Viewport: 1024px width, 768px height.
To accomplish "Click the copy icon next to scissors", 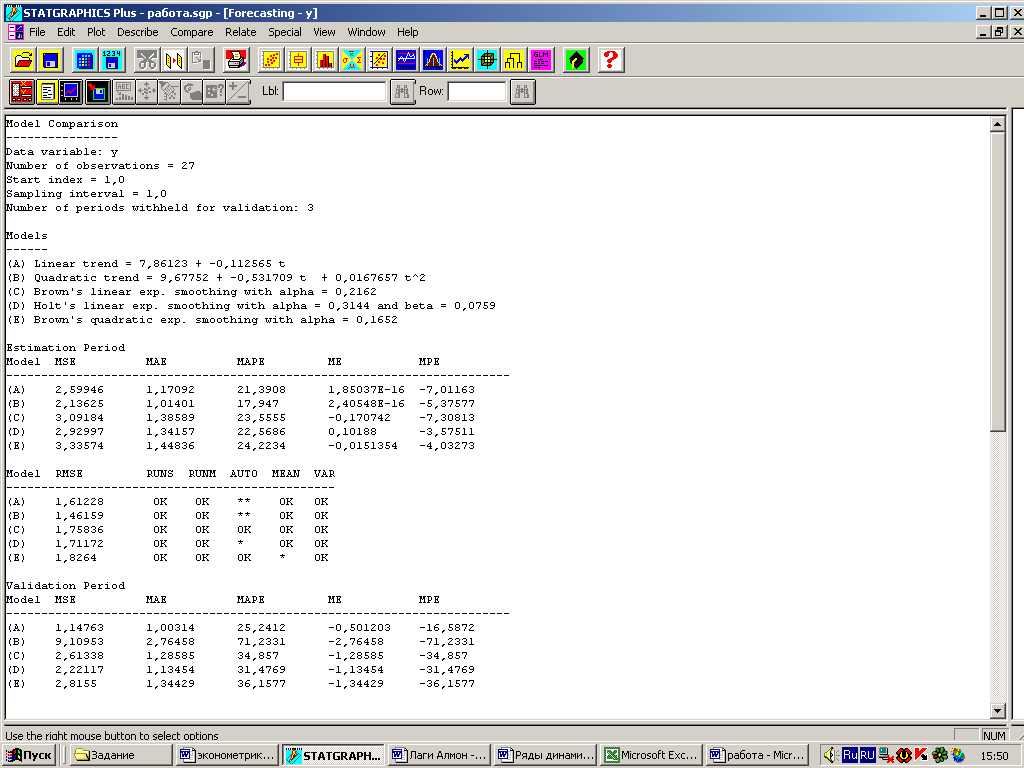I will click(174, 60).
